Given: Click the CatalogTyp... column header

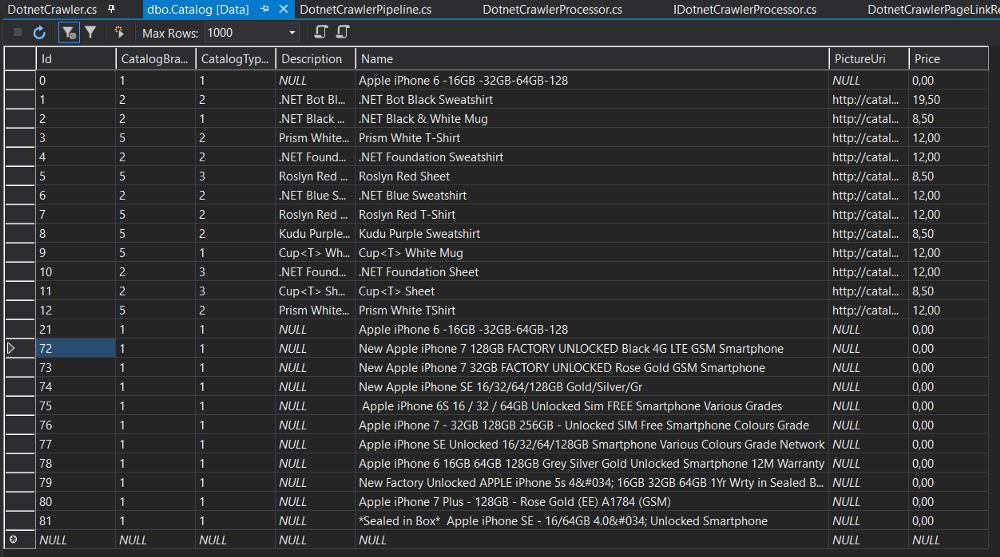Looking at the screenshot, I should click(x=235, y=59).
